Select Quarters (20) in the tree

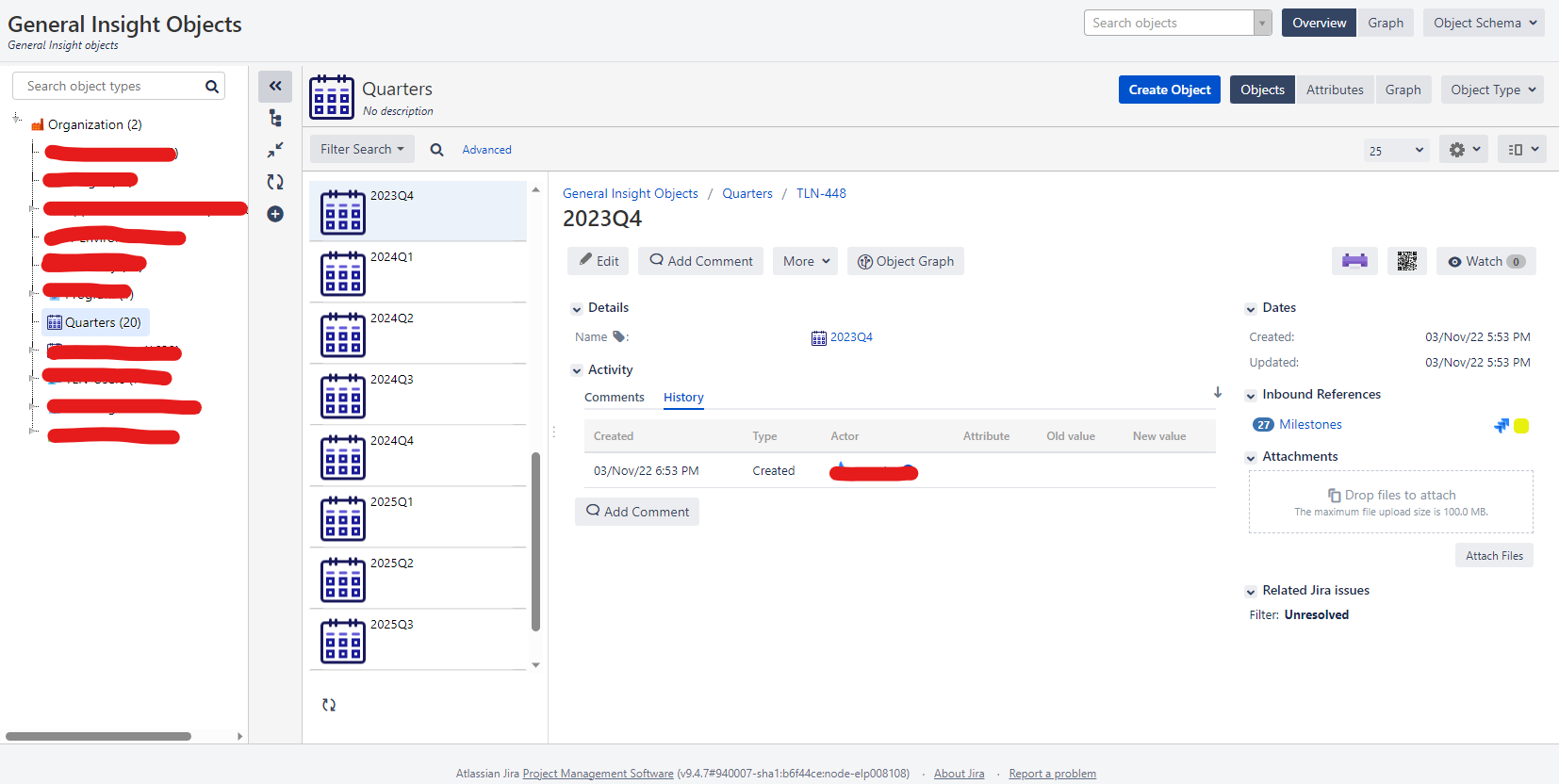pos(94,322)
